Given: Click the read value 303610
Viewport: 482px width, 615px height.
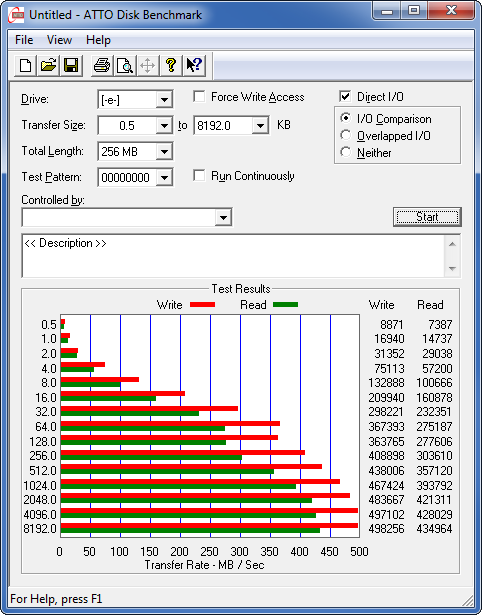Looking at the screenshot, I should pyautogui.click(x=434, y=456).
